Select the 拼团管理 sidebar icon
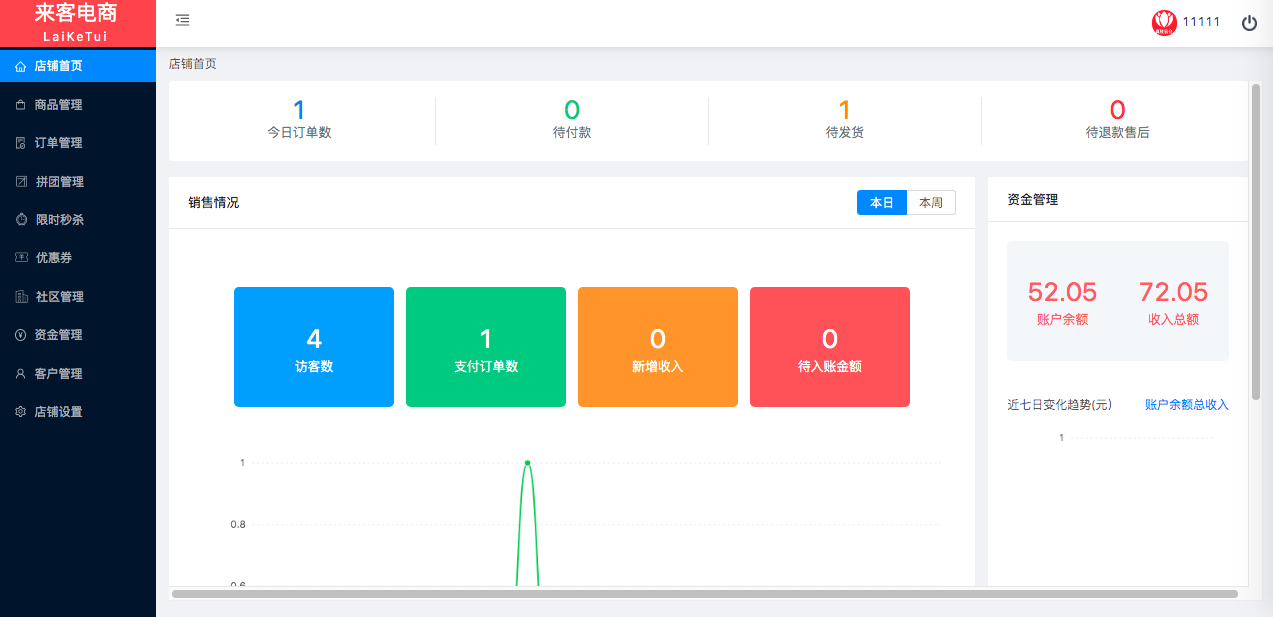 [20, 182]
